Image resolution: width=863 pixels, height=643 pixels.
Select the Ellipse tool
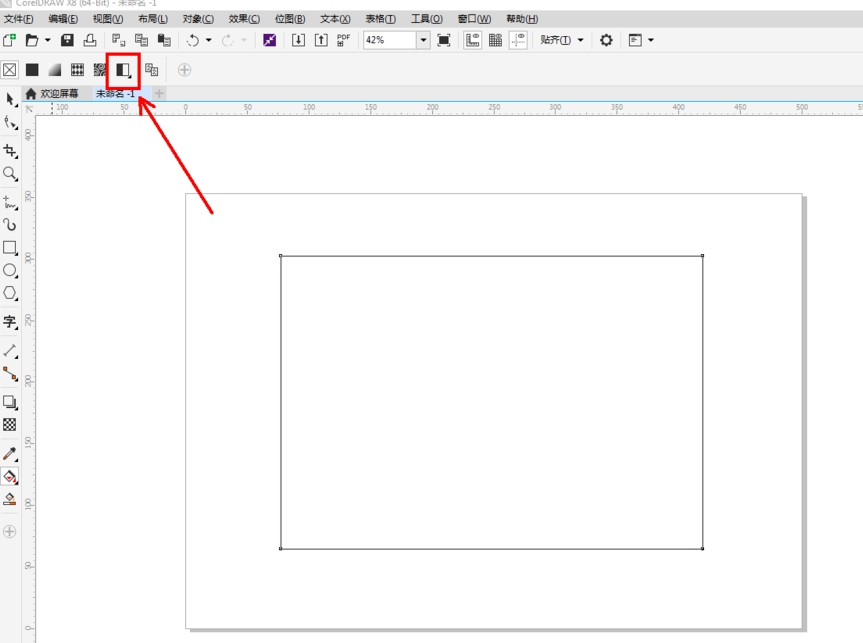point(10,271)
